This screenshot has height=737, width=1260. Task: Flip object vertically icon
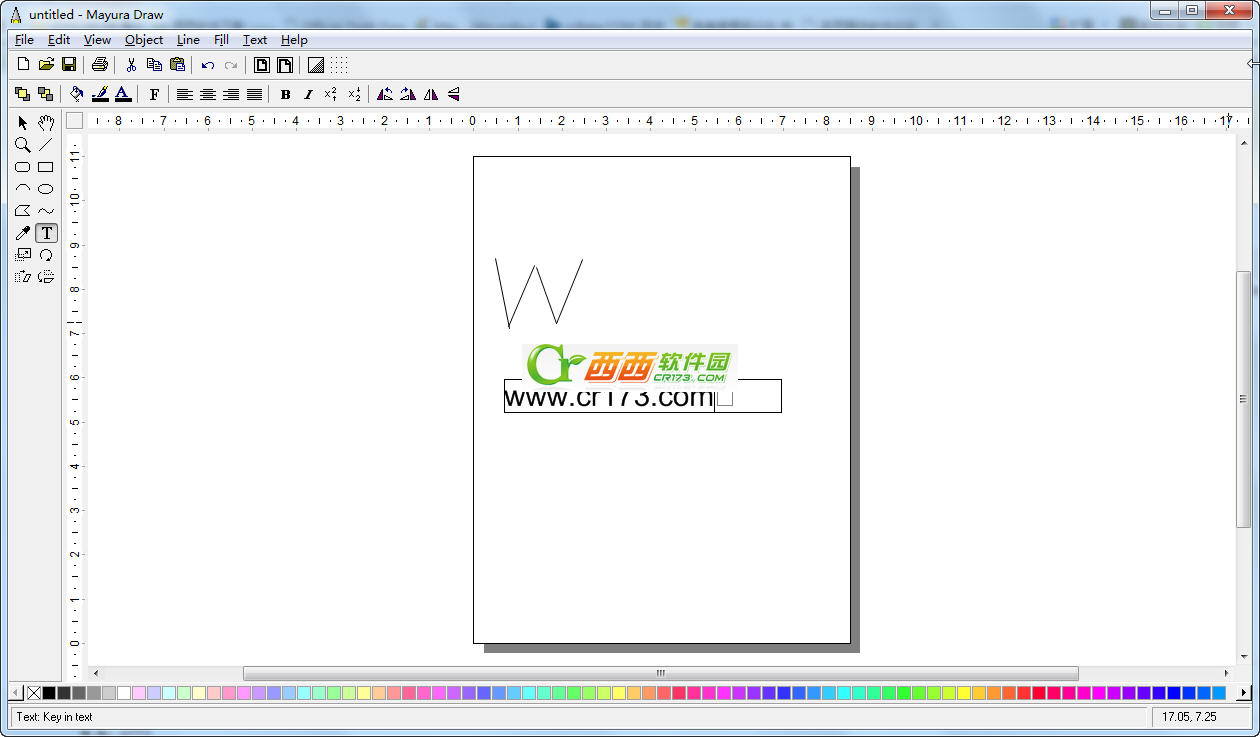coord(454,94)
